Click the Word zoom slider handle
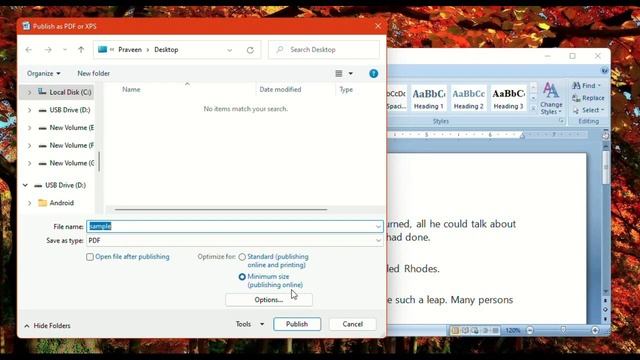The image size is (640, 360). tap(563, 330)
